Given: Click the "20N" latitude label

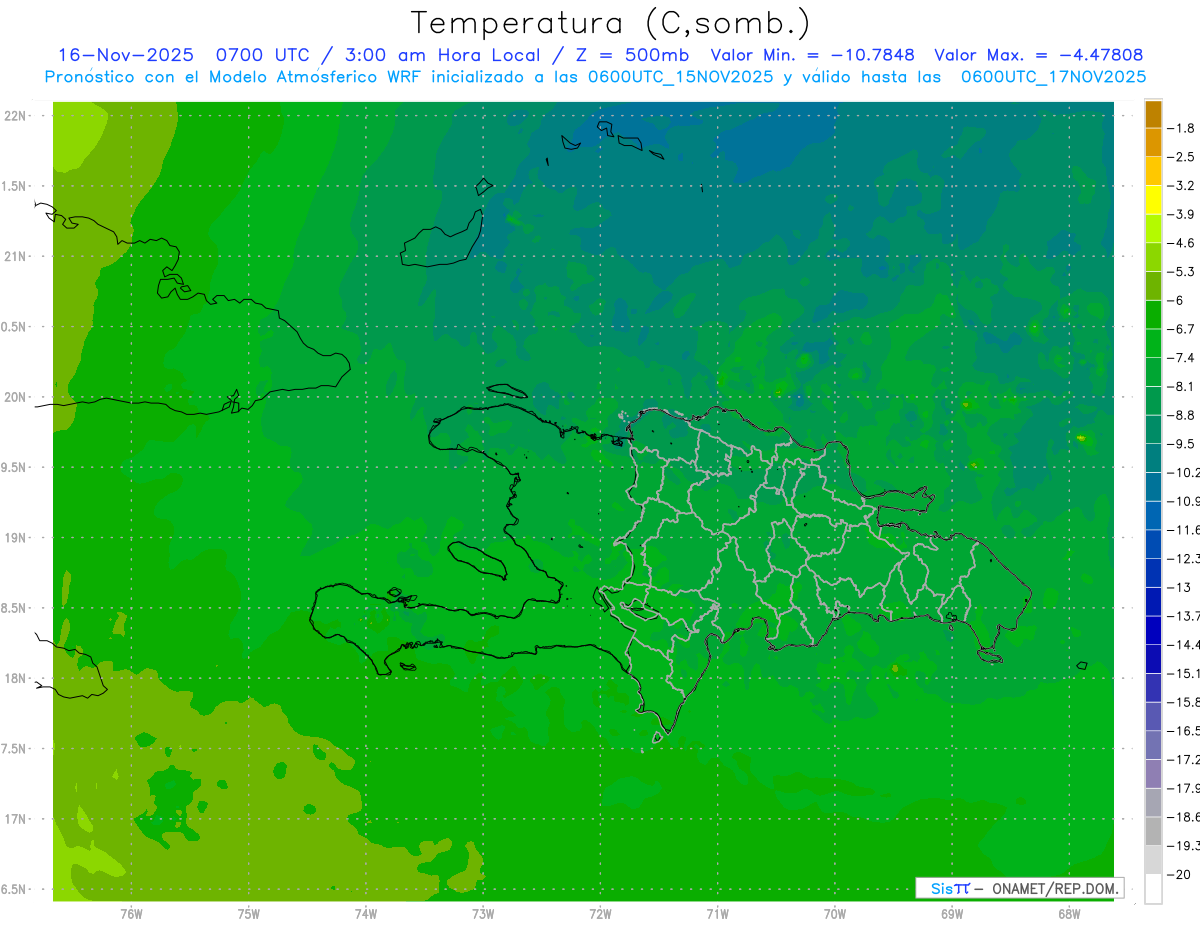Looking at the screenshot, I should click(17, 397).
